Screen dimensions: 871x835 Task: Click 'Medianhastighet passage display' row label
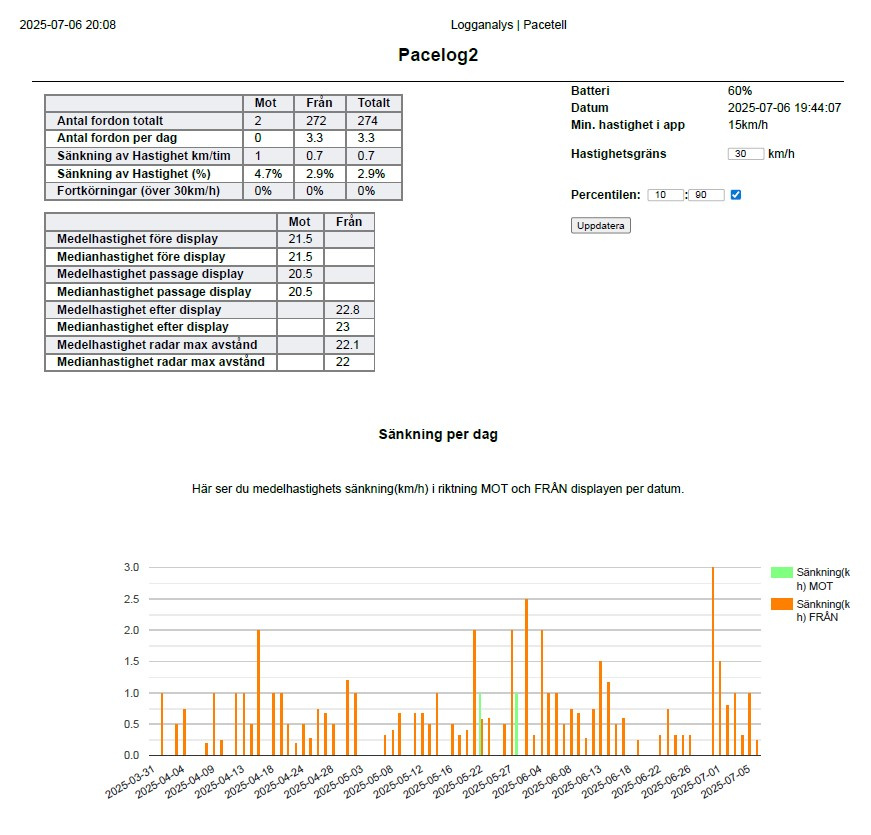point(154,292)
